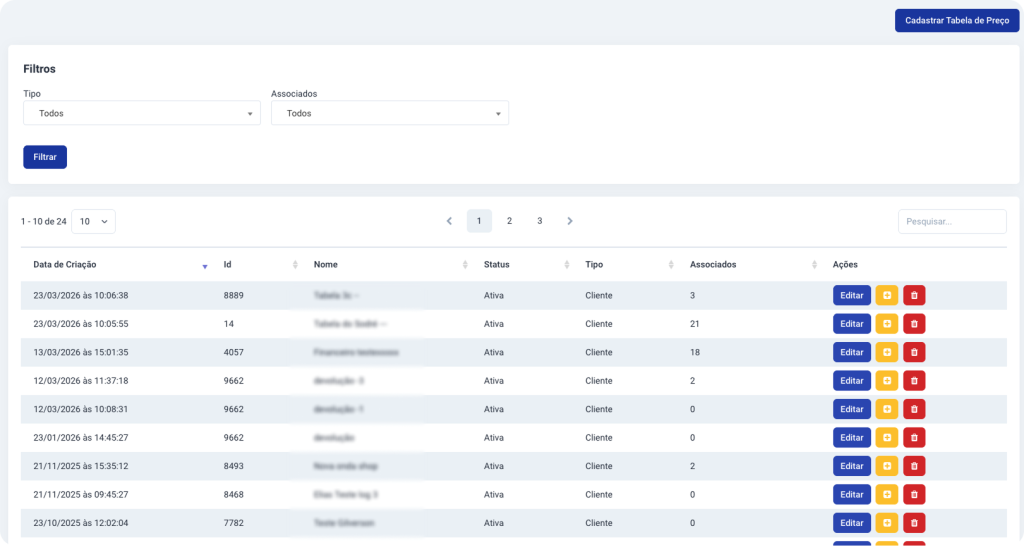Go to next page with right chevron
The width and height of the screenshot is (1024, 550).
(570, 221)
